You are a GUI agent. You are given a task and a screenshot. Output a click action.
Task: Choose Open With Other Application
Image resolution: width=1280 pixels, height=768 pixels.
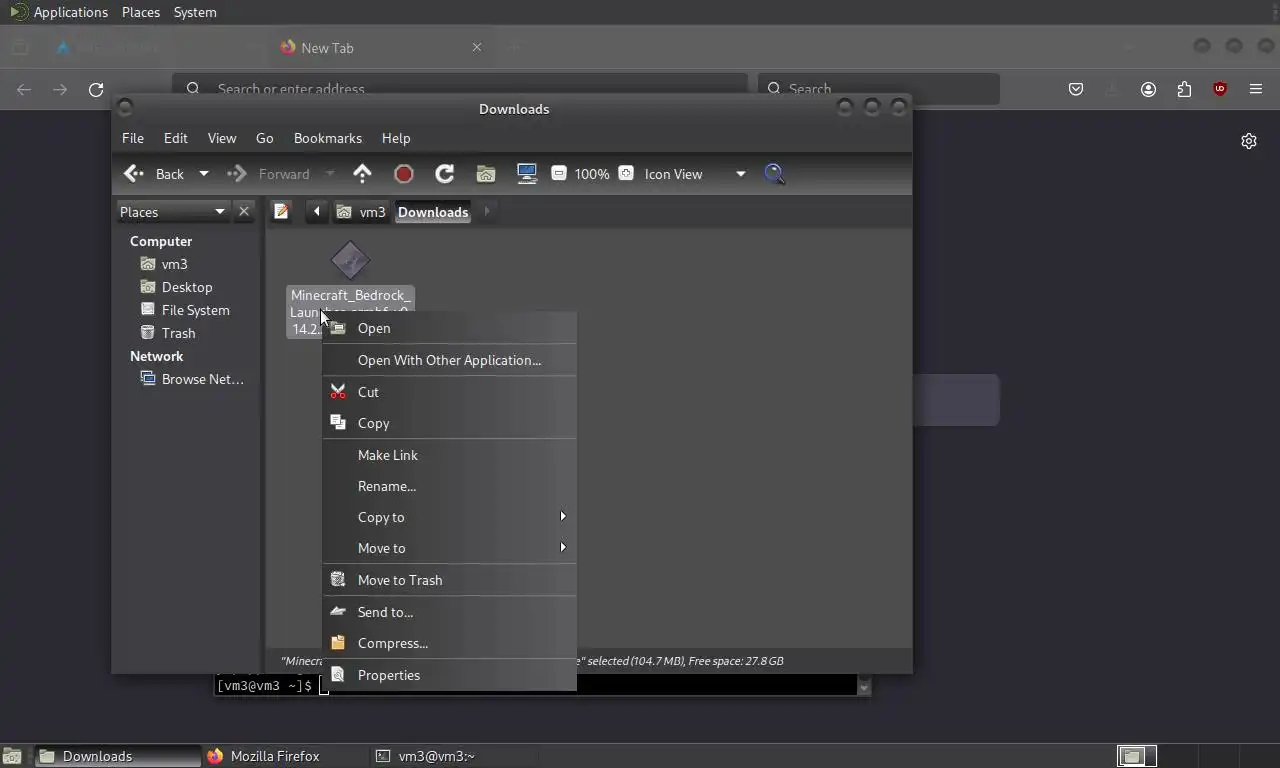pos(449,360)
